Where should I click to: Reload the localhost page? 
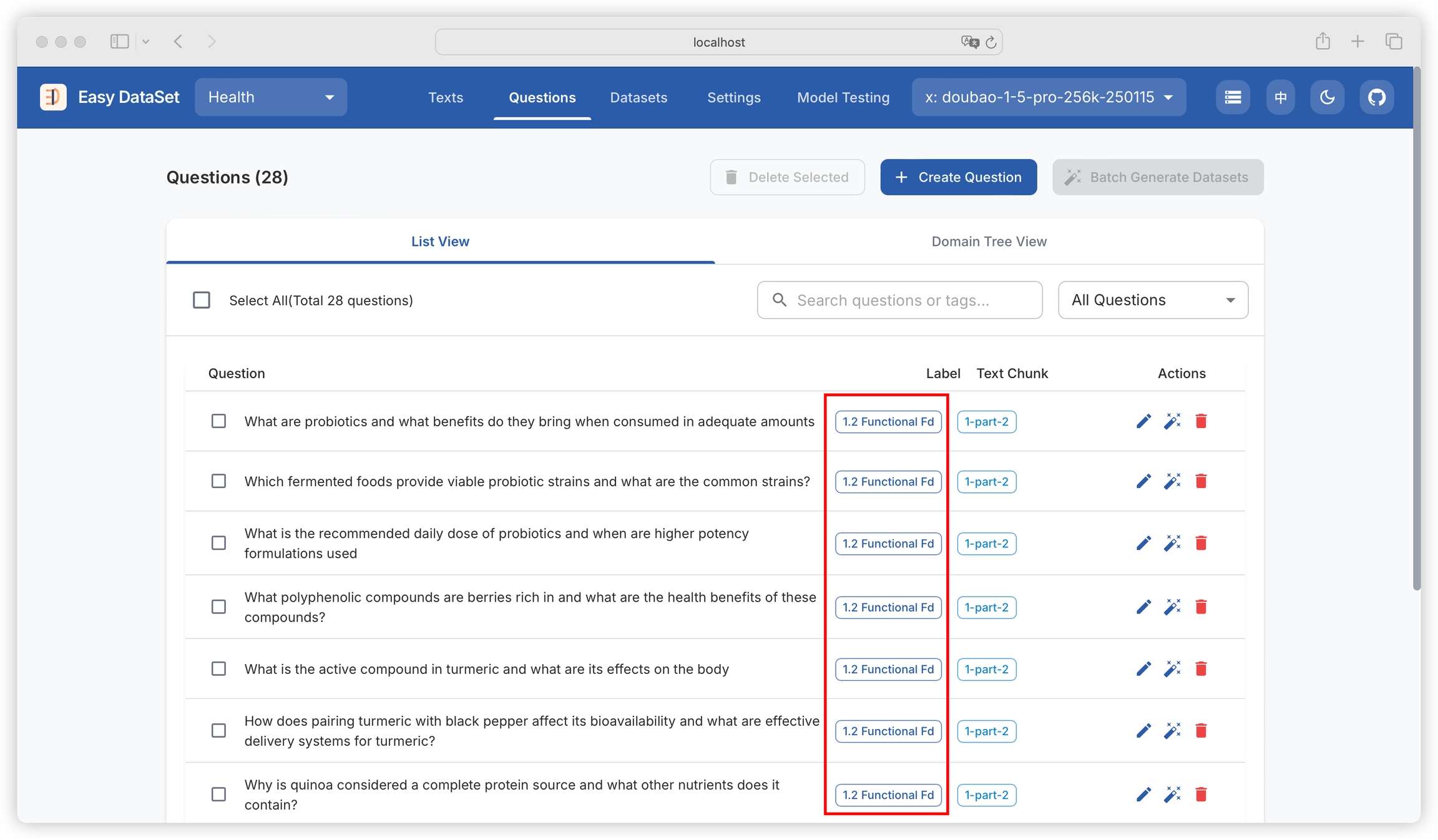(991, 42)
